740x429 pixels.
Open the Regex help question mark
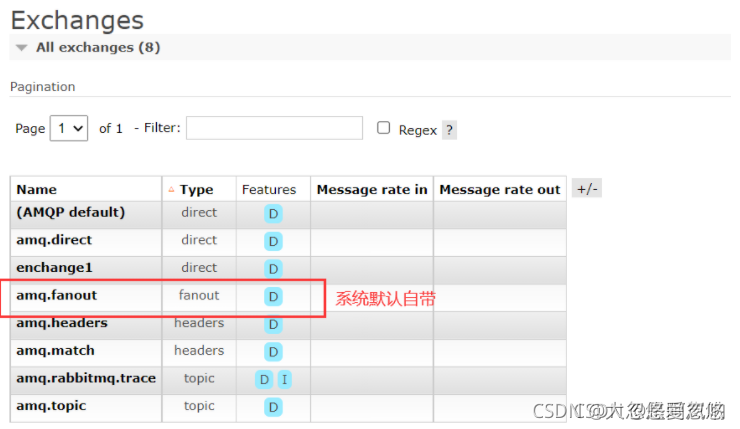tap(449, 130)
